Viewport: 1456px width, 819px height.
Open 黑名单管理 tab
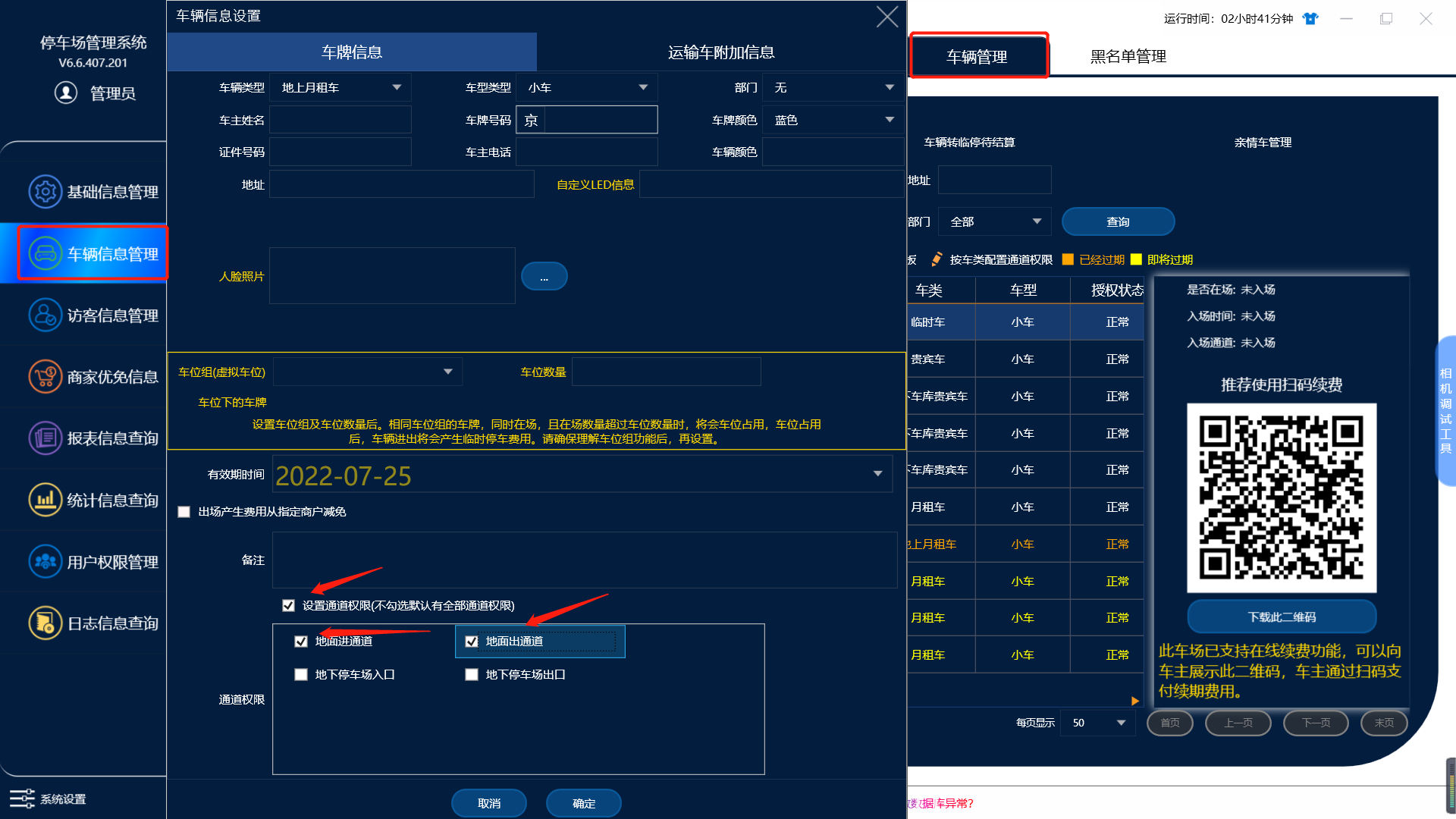[x=1128, y=56]
